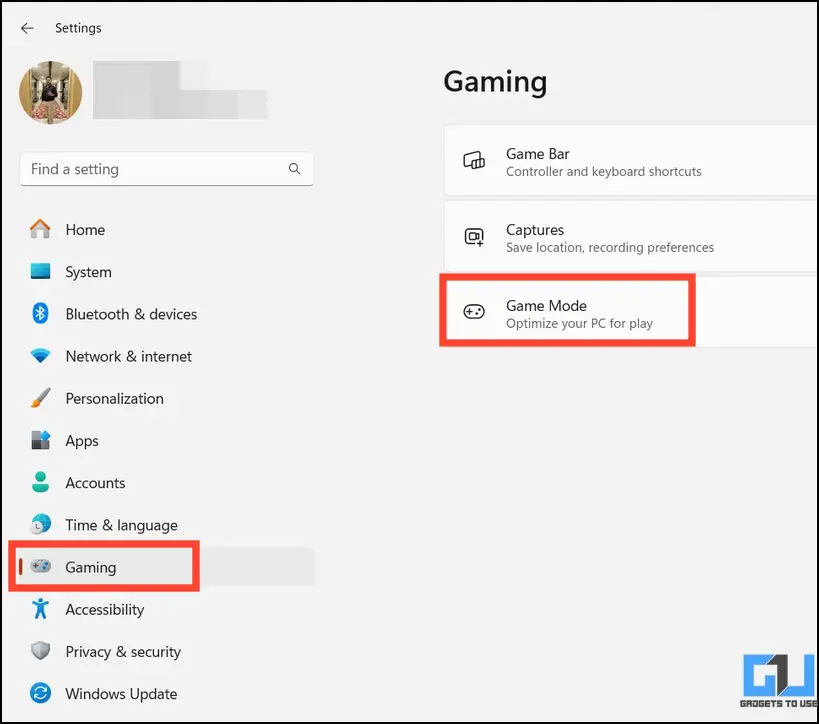Click the Home house icon

click(x=40, y=229)
